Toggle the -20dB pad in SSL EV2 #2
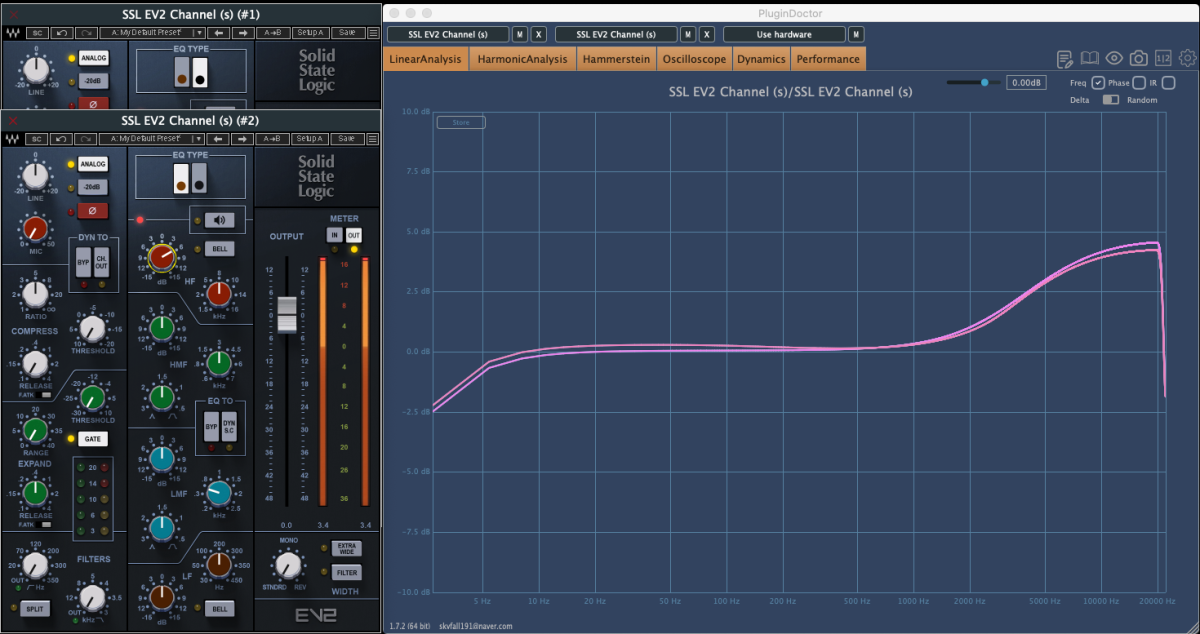 point(93,187)
